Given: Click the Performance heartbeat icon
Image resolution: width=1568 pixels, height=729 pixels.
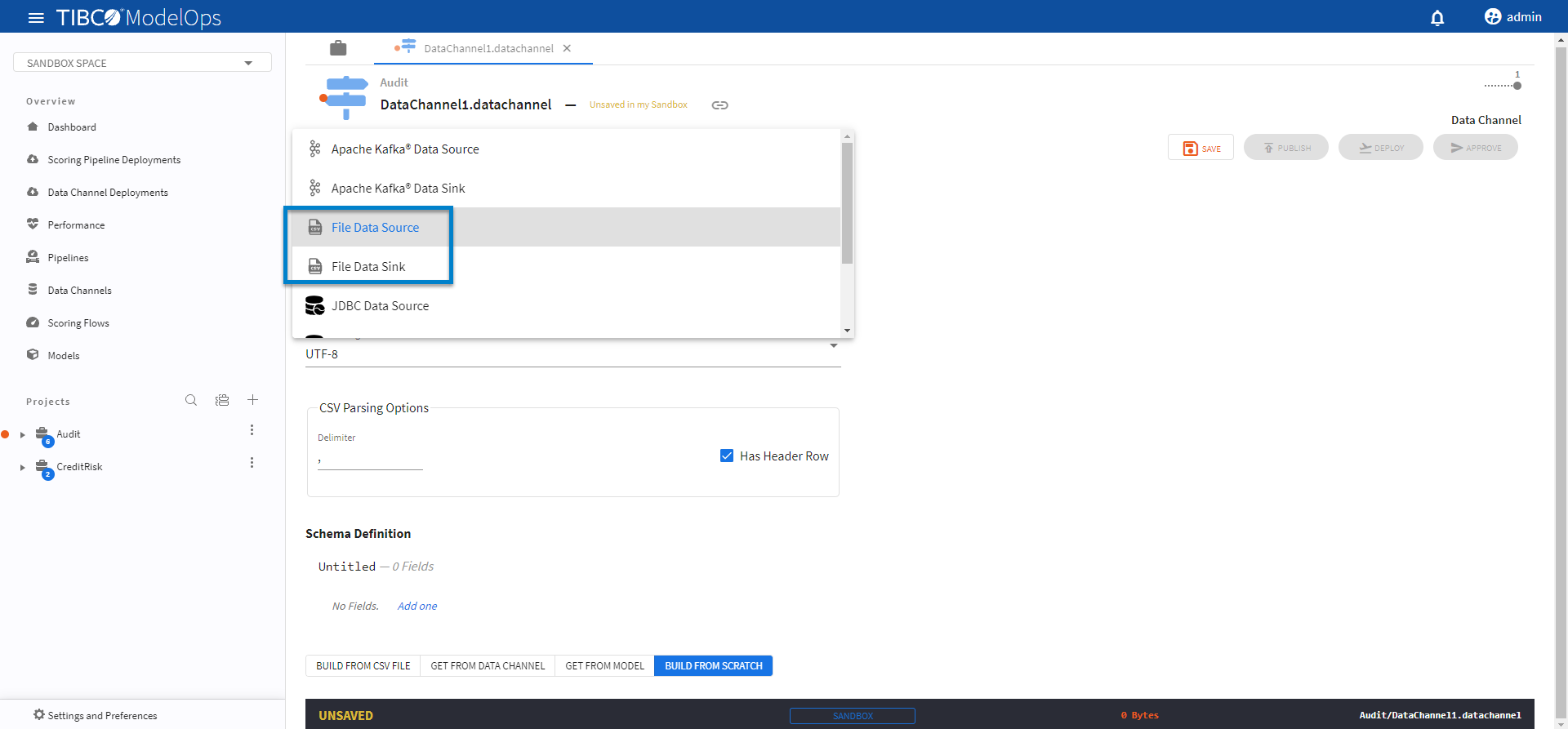Looking at the screenshot, I should click(x=33, y=224).
